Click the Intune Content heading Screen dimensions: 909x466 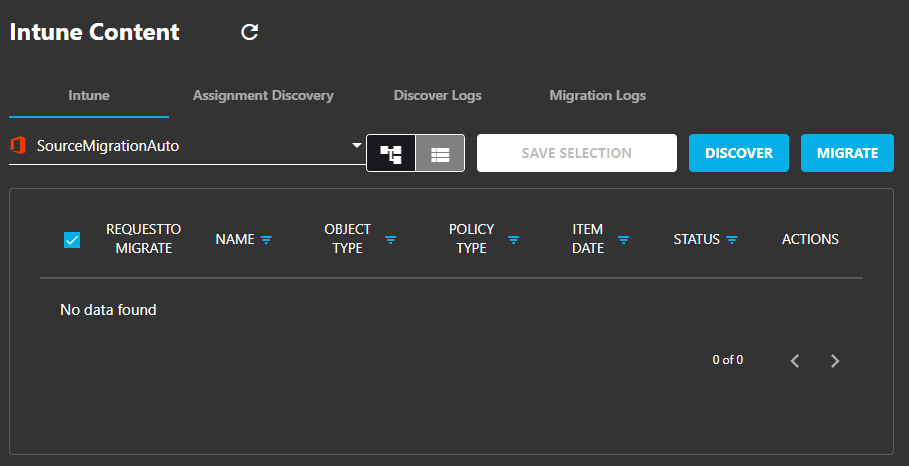point(94,32)
